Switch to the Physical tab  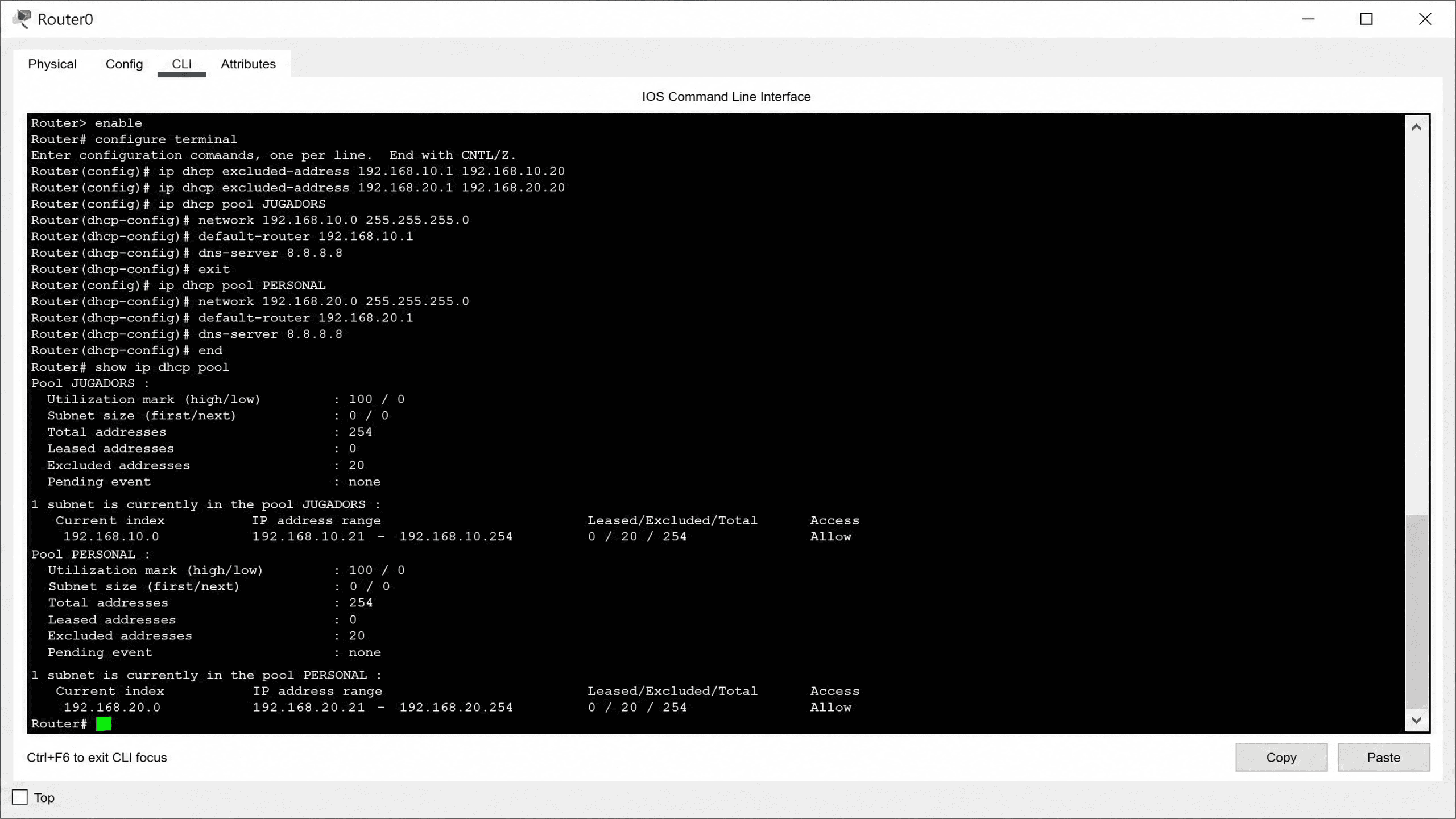point(52,64)
